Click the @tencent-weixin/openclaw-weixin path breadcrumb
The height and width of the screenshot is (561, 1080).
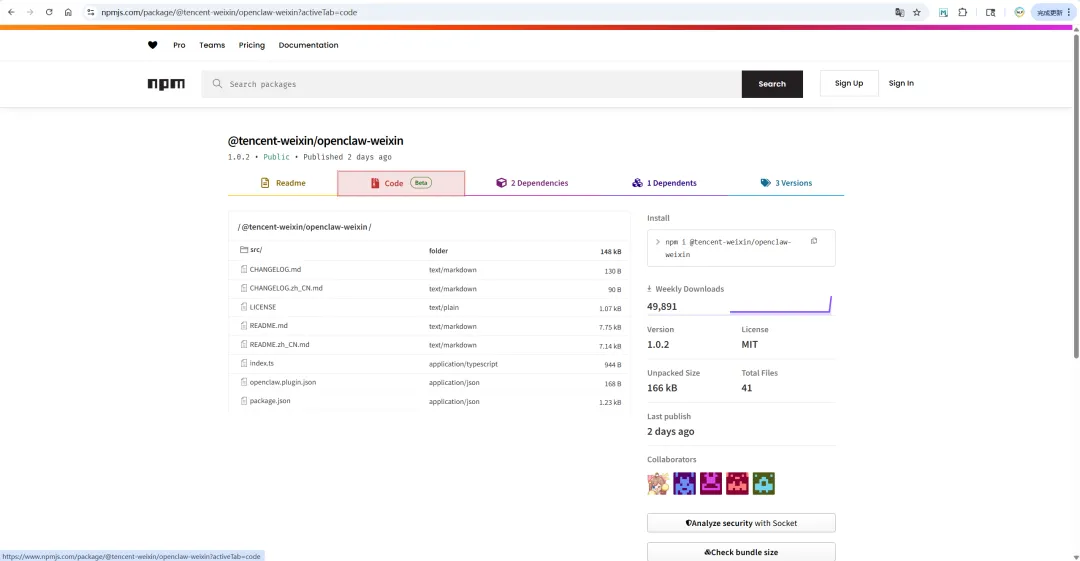(304, 227)
